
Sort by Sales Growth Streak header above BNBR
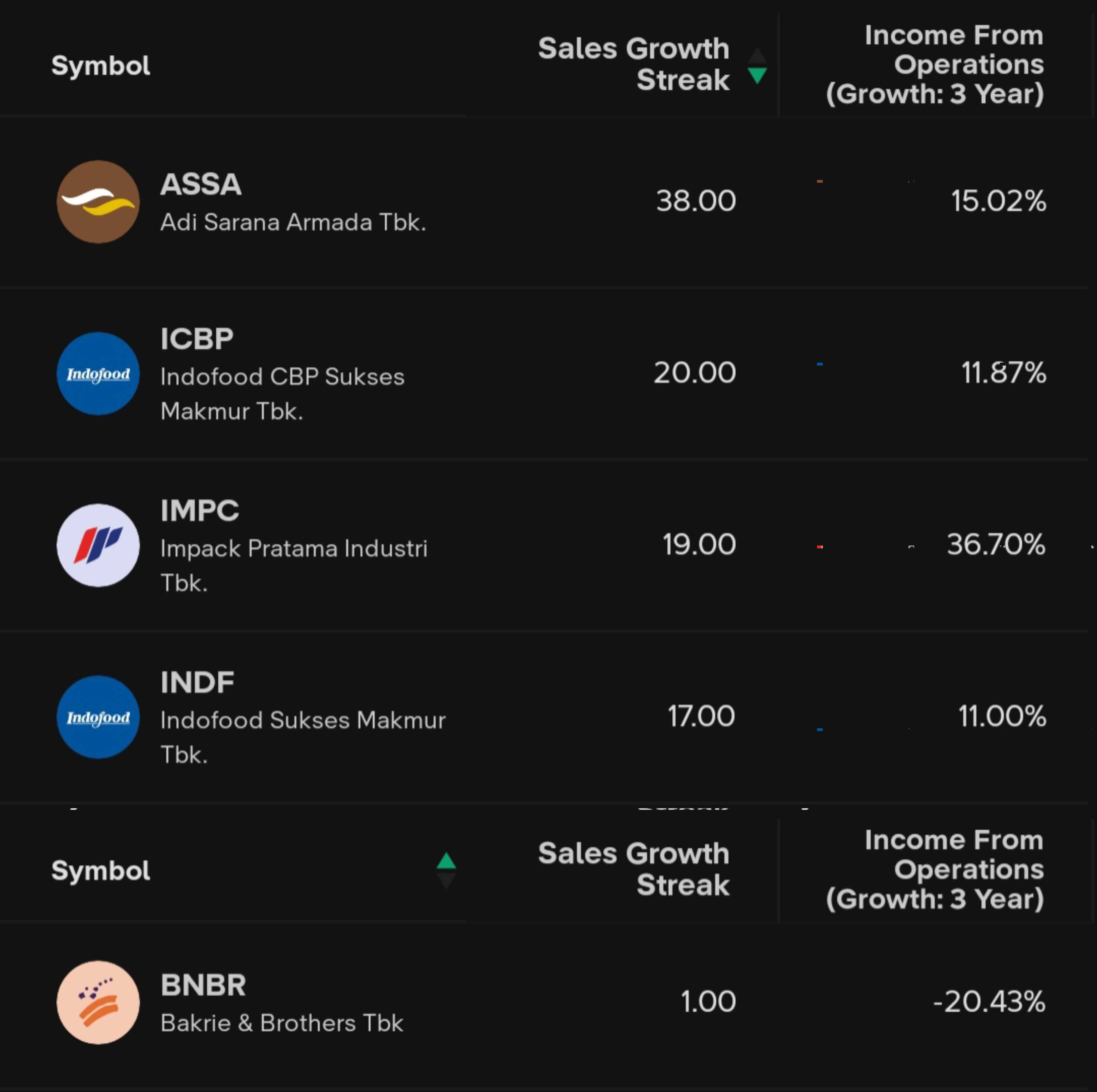point(634,869)
